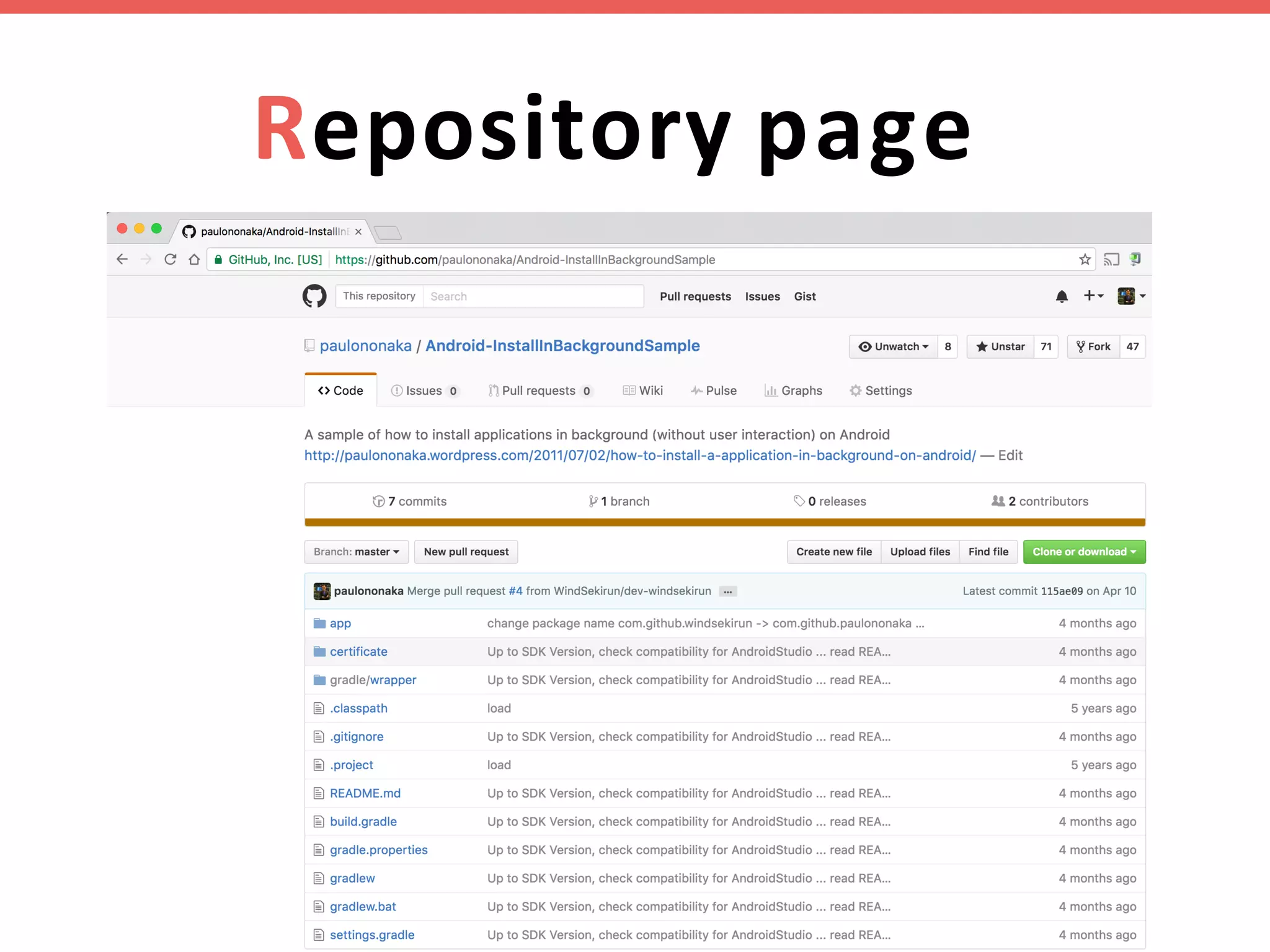Click Create new file
The image size is (1270, 952).
pyautogui.click(x=834, y=552)
